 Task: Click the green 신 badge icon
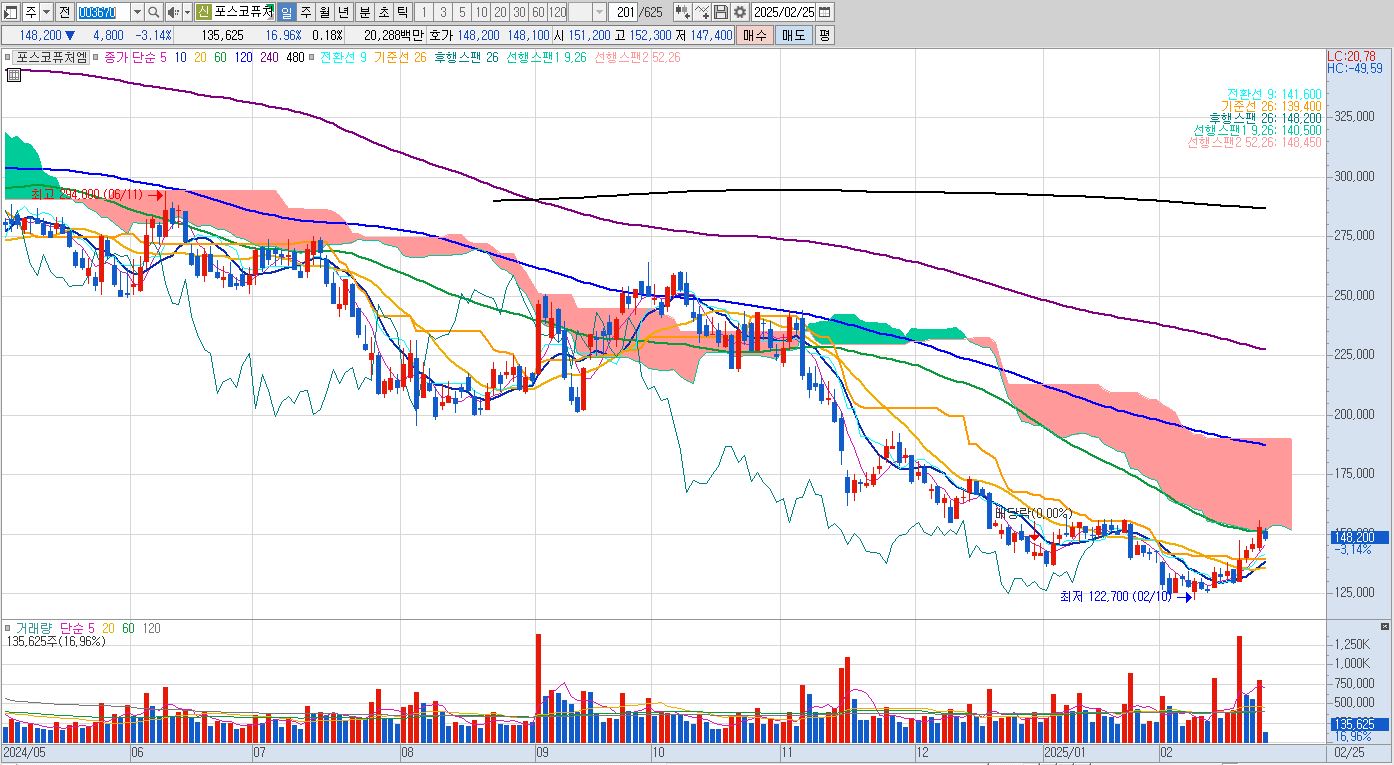(203, 12)
